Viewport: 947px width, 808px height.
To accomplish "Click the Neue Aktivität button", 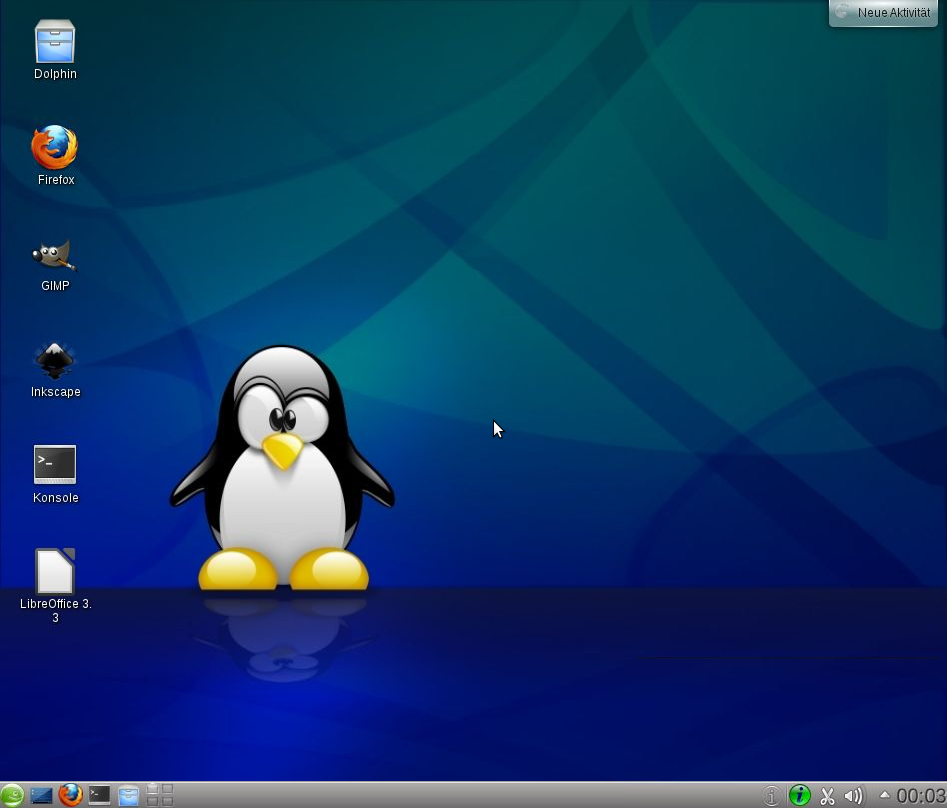I will click(x=883, y=12).
